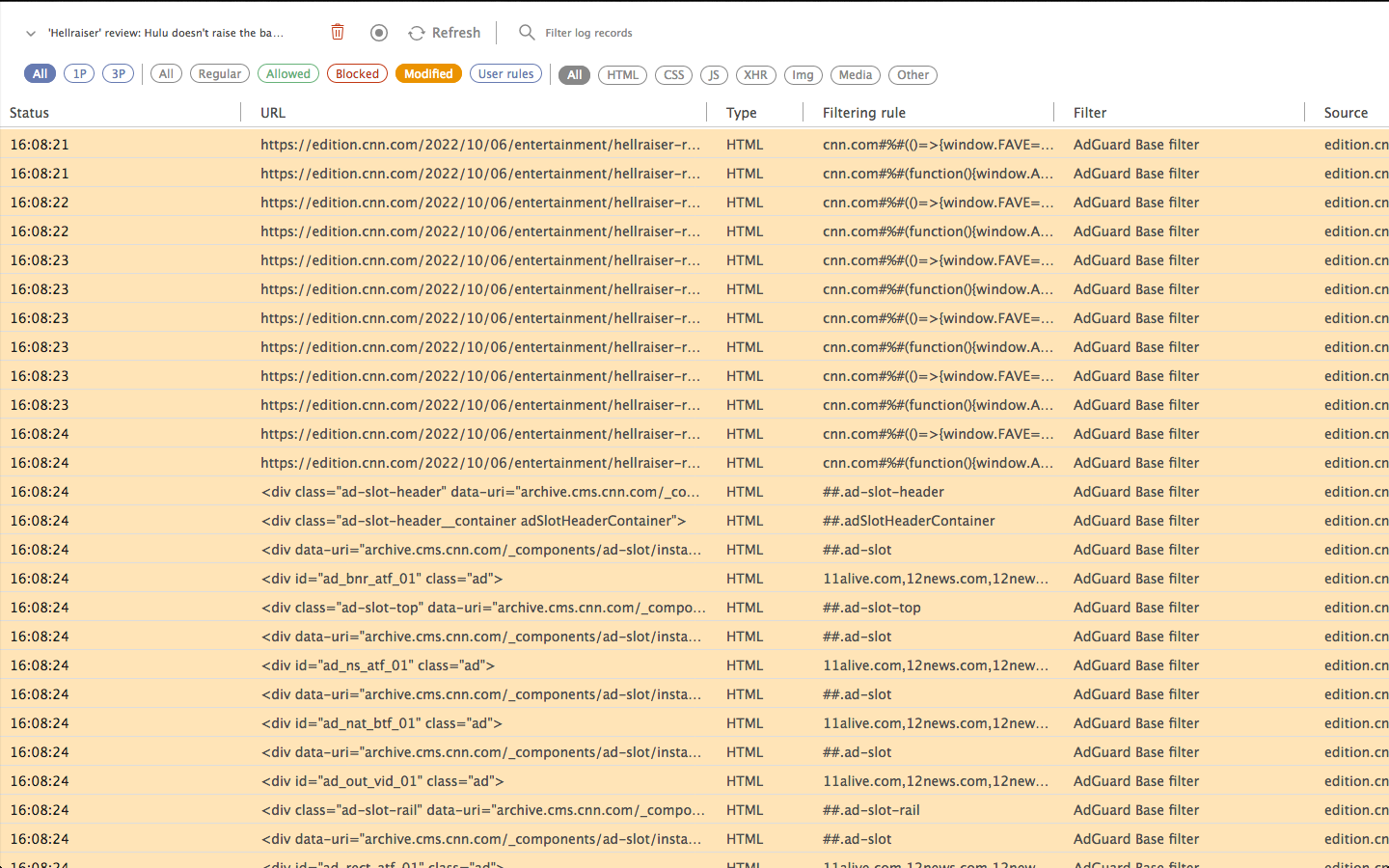Image resolution: width=1389 pixels, height=868 pixels.
Task: Toggle the 3P filter pill
Action: point(118,73)
